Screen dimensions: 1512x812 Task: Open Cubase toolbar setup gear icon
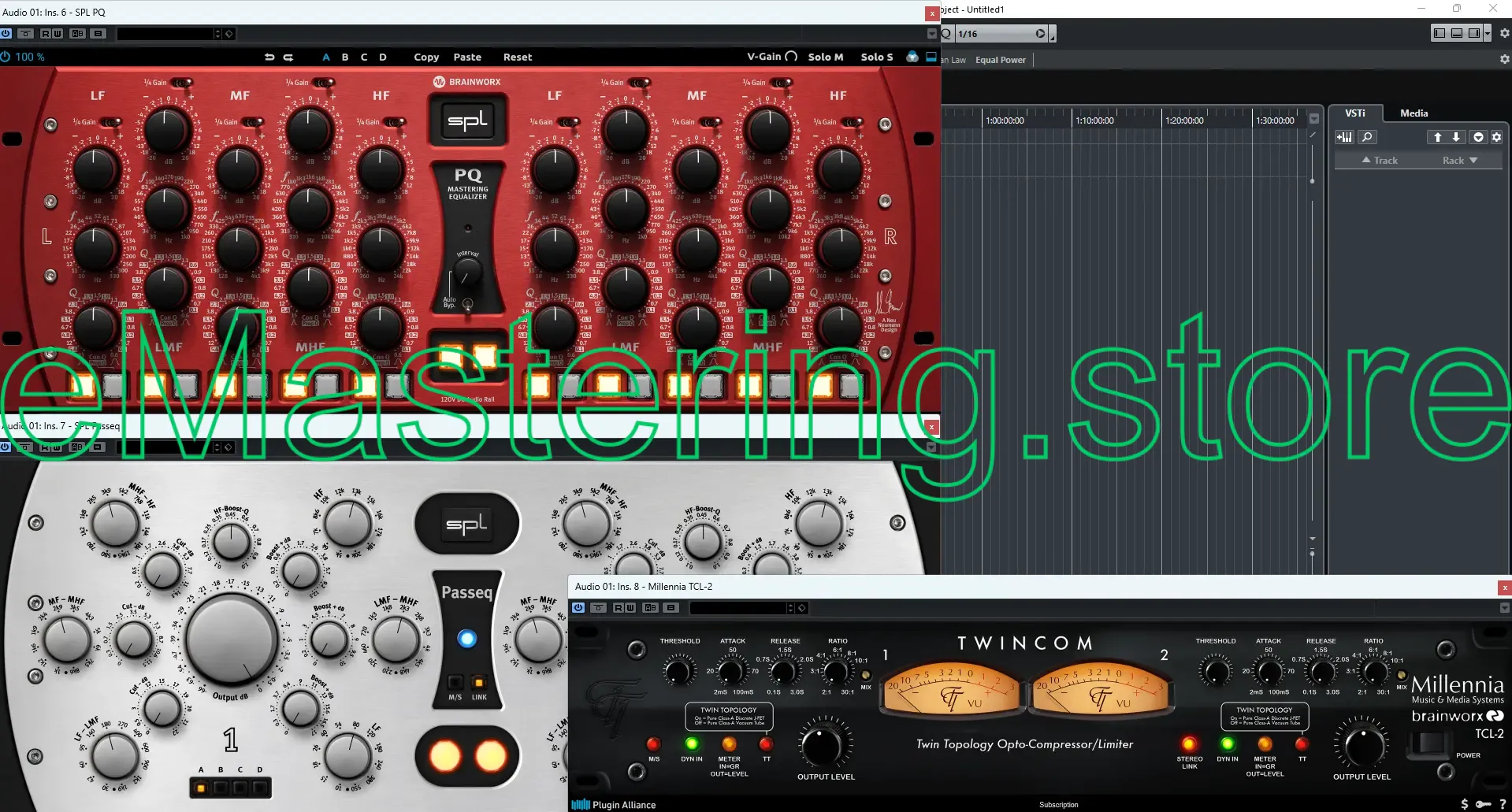coord(1504,33)
